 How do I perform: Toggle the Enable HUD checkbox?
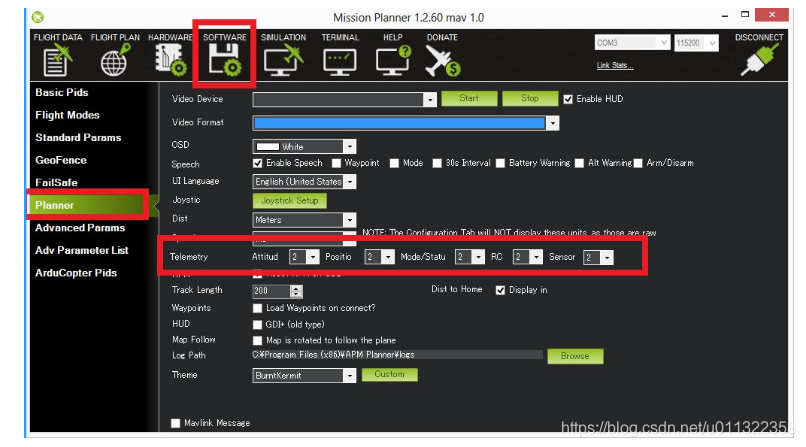568,99
